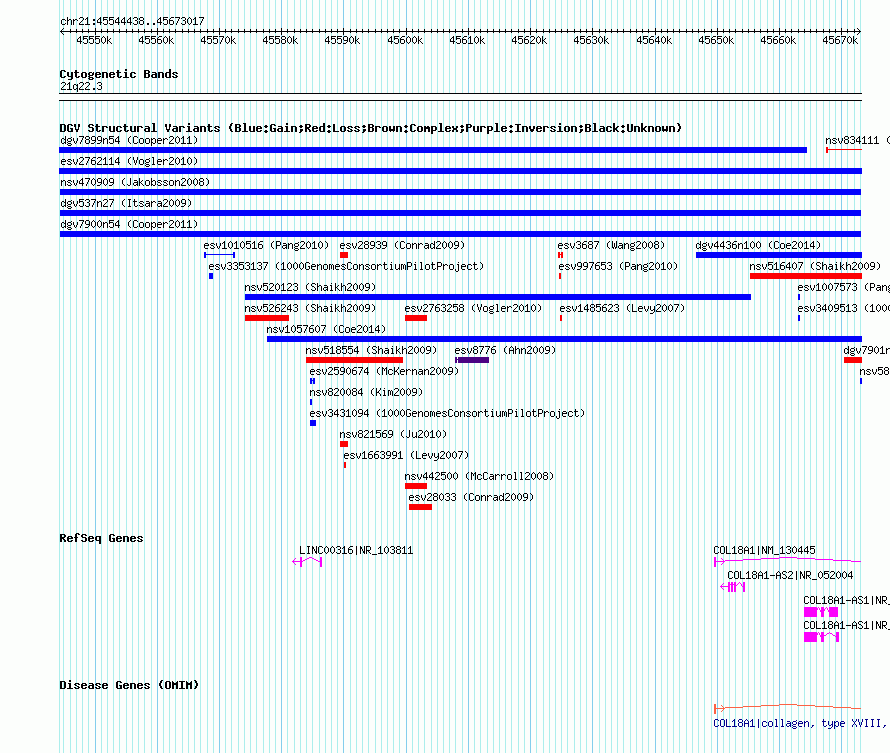The width and height of the screenshot is (890, 753).
Task: Click the 45650k ruler tick label
Action: click(716, 40)
